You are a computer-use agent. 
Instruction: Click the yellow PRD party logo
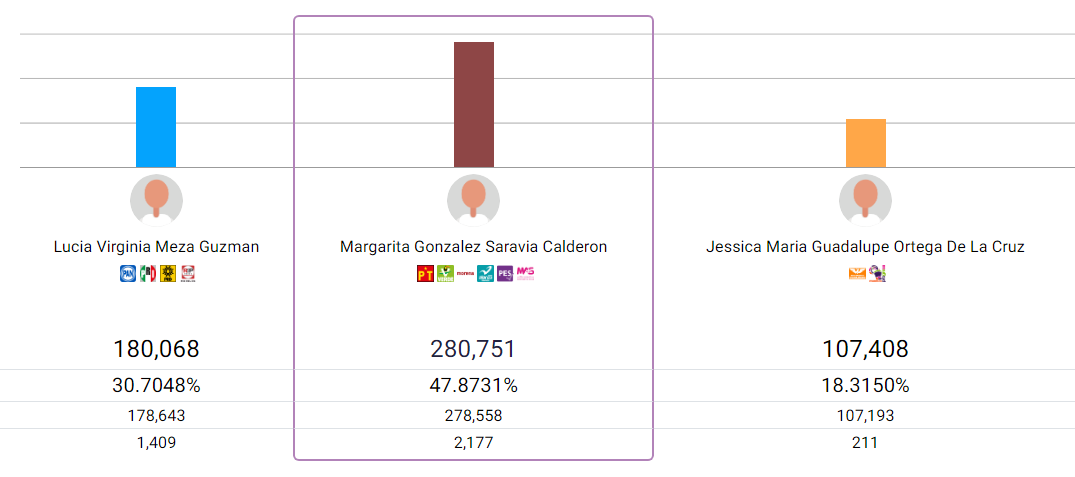coord(167,273)
